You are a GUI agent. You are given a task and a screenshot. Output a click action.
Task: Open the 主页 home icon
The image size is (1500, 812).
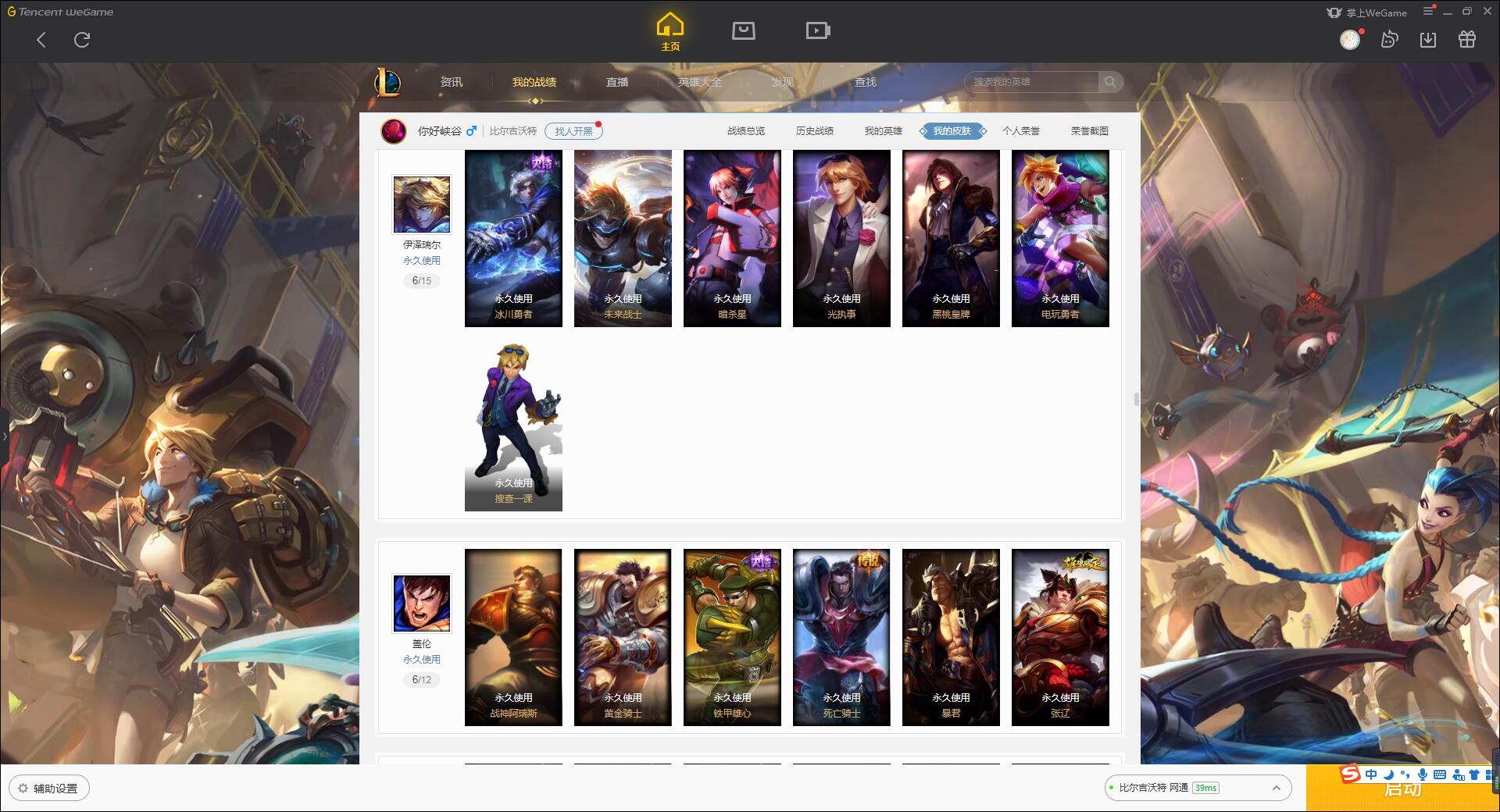[x=670, y=32]
